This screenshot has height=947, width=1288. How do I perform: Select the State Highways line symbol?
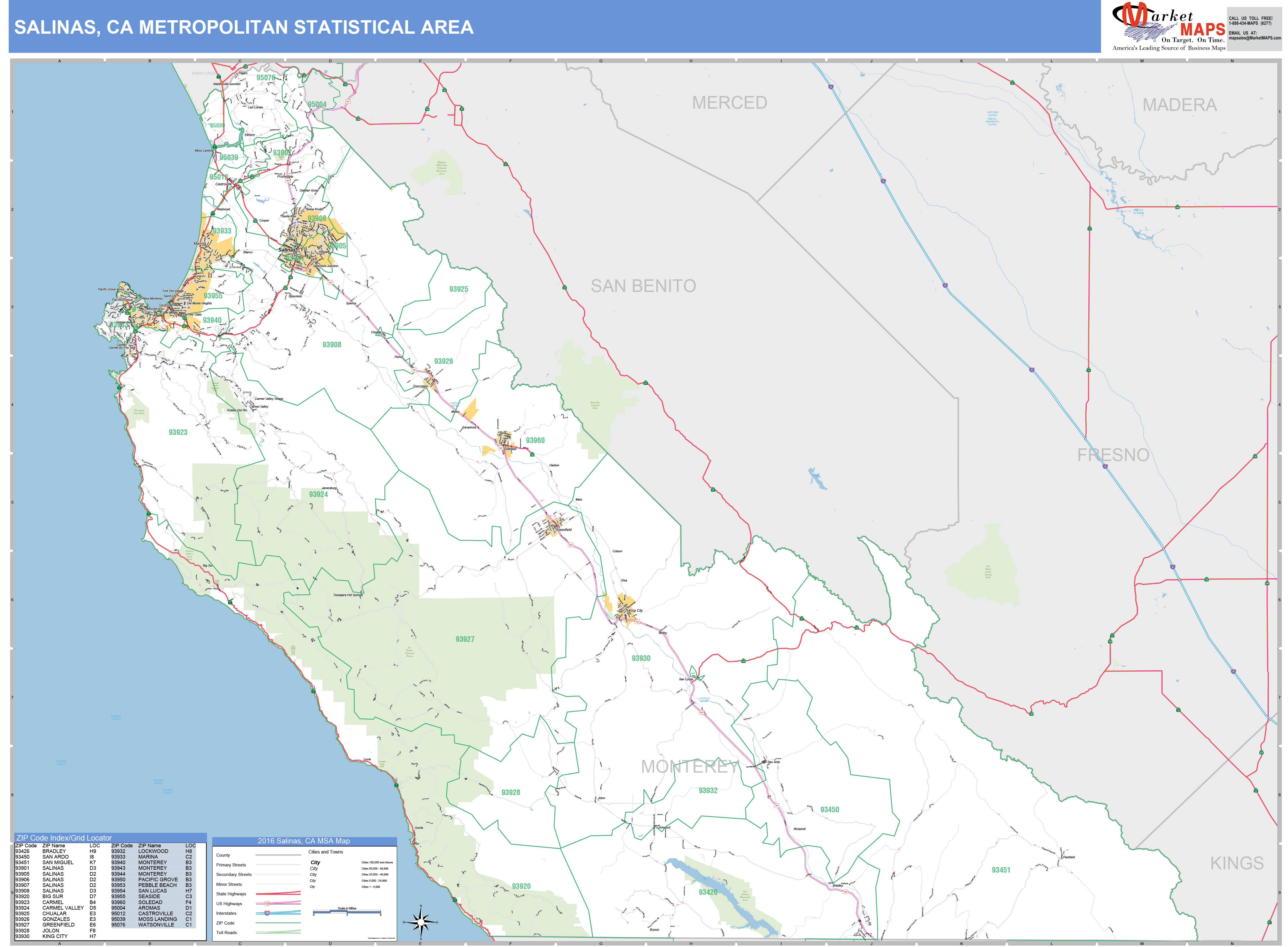coord(279,894)
